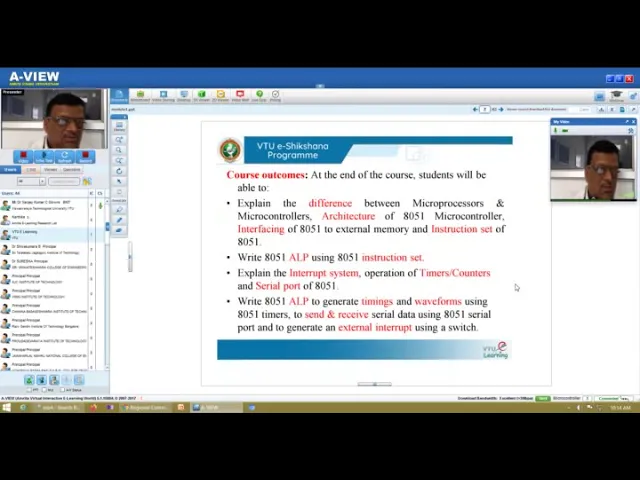Open the 2D Viewer
Viewport: 640px width, 480px height.
220,96
